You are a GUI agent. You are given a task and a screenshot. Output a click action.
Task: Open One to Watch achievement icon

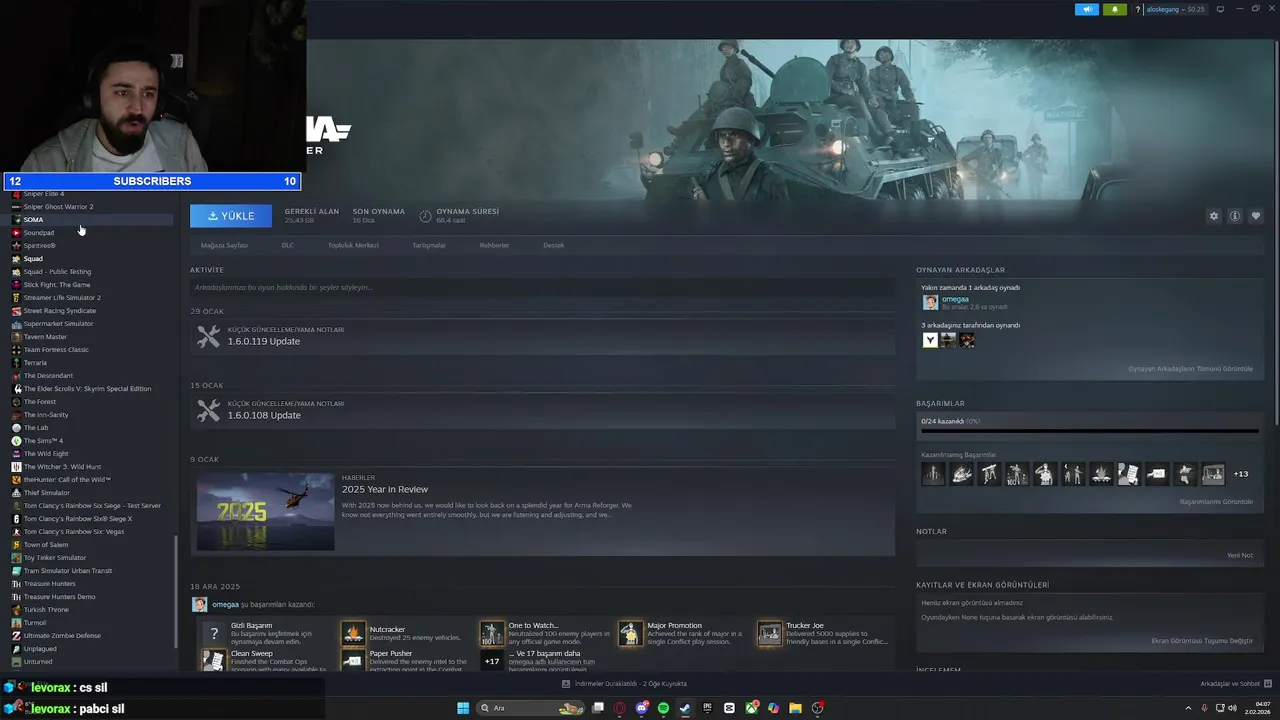[x=491, y=634]
